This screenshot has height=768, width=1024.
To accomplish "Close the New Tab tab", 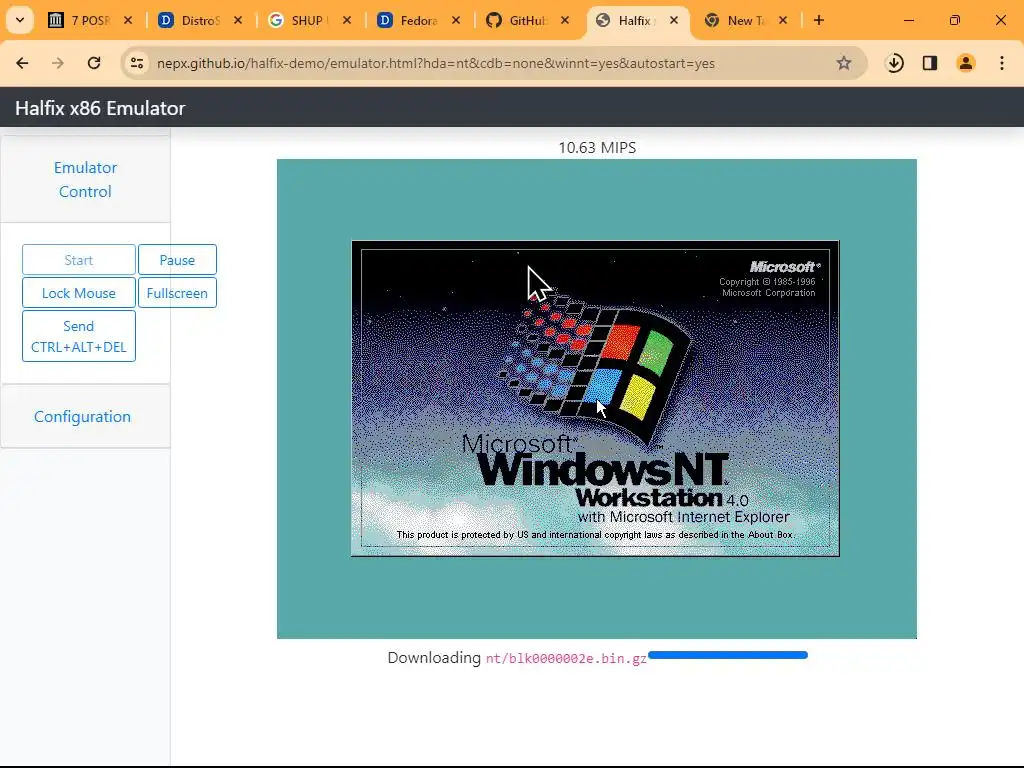I will click(x=783, y=20).
